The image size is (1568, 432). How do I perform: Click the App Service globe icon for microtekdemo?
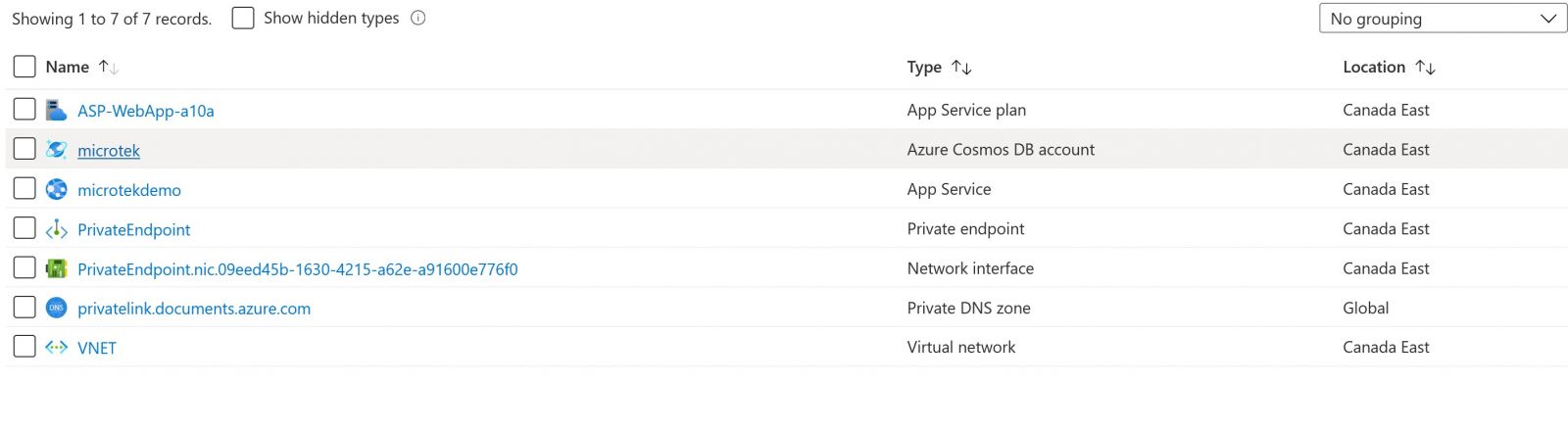[x=56, y=189]
